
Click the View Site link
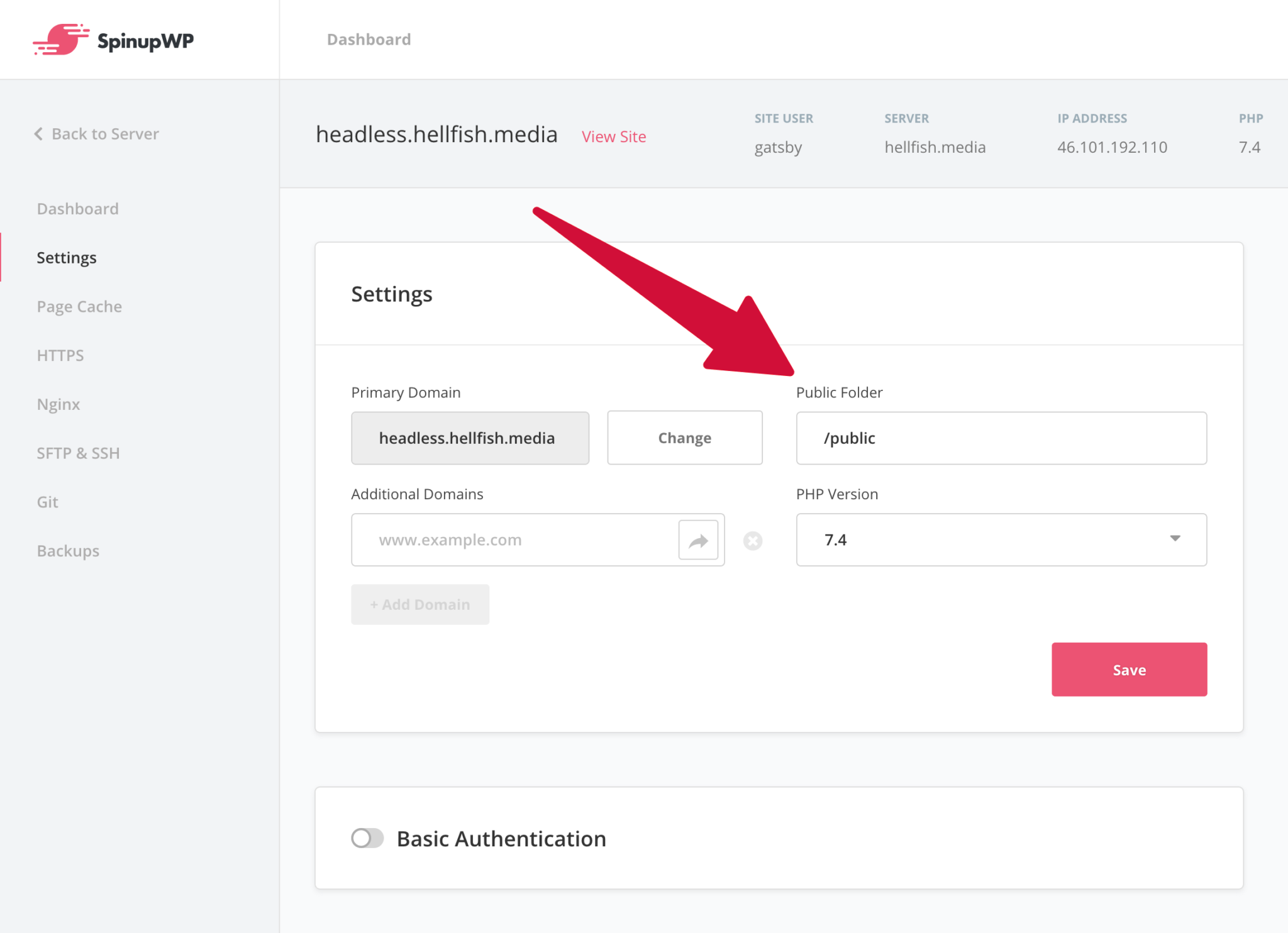pos(614,136)
